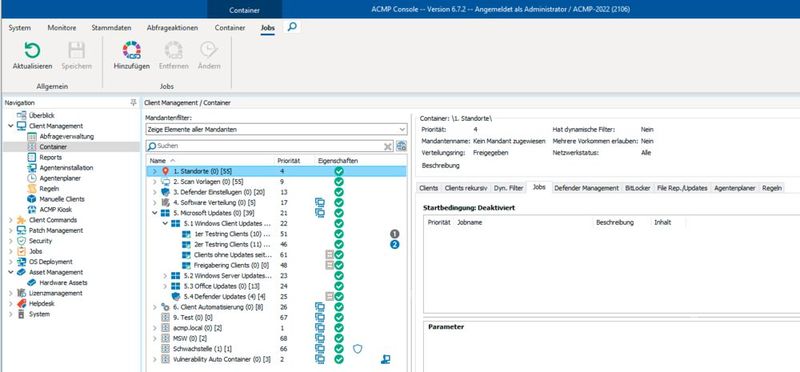Open the Regeln tab in container details

(x=772, y=188)
